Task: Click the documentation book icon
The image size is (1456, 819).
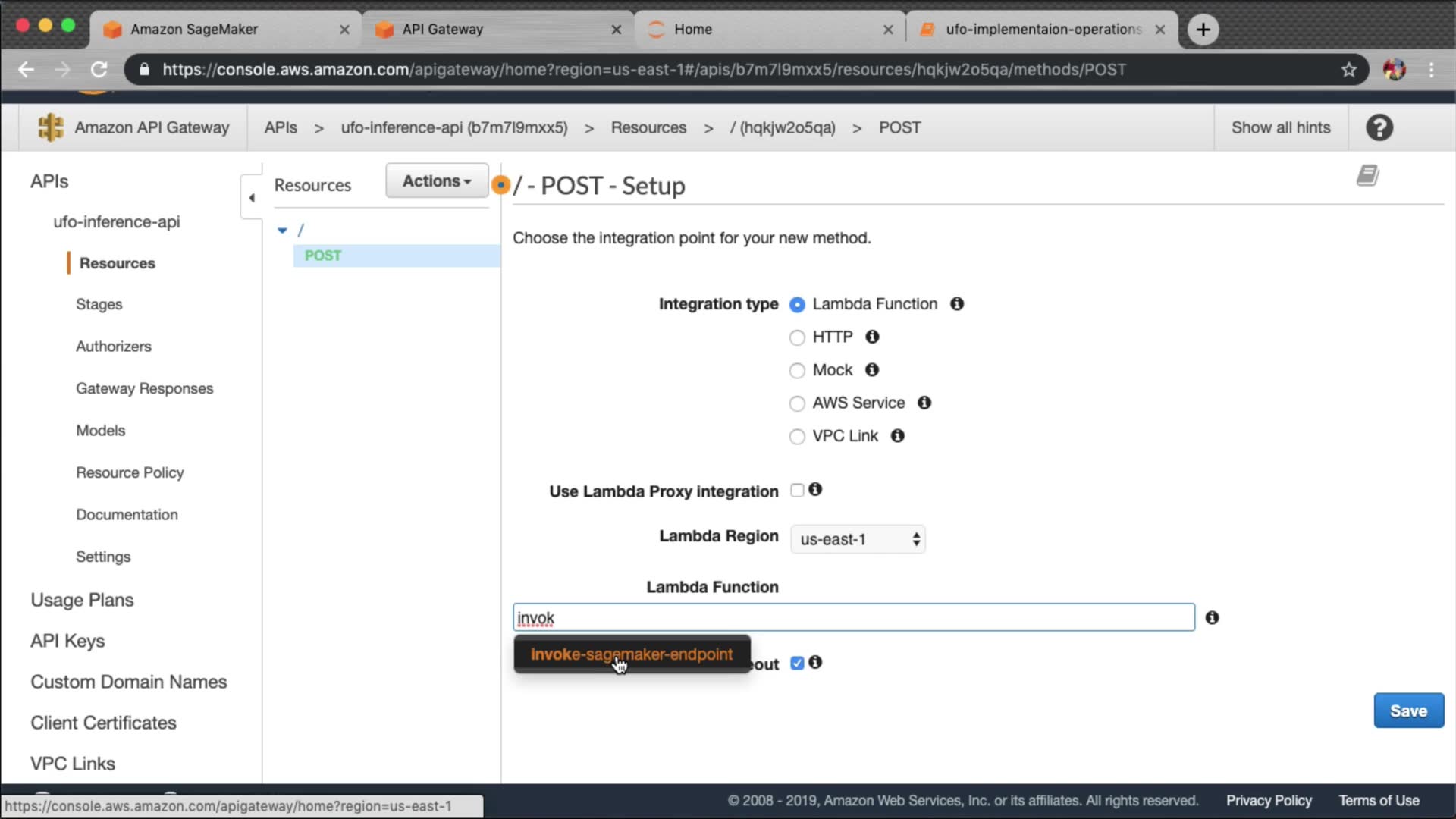Action: pos(1367,176)
